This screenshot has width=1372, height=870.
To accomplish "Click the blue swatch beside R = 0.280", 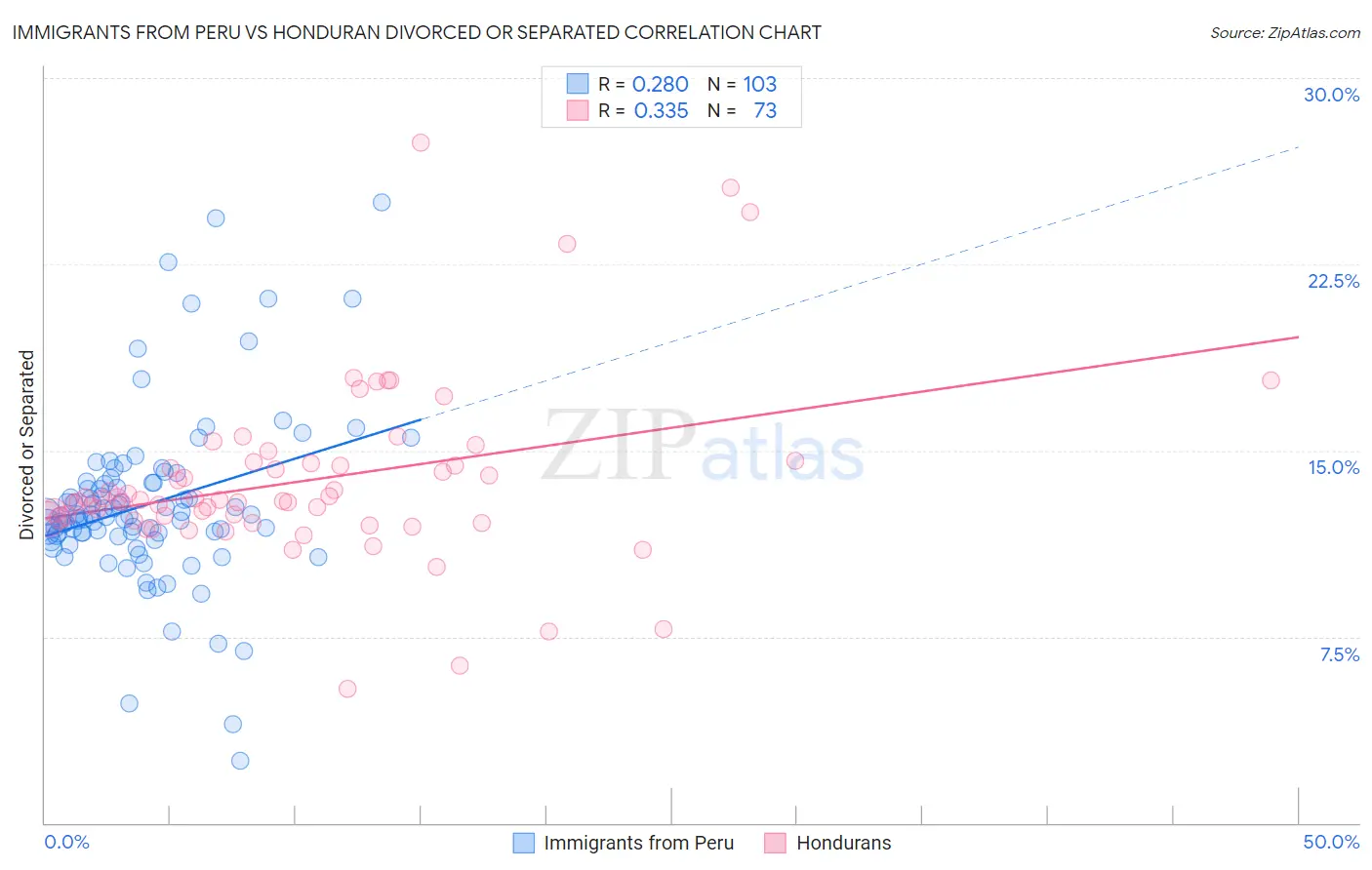I will (x=578, y=84).
